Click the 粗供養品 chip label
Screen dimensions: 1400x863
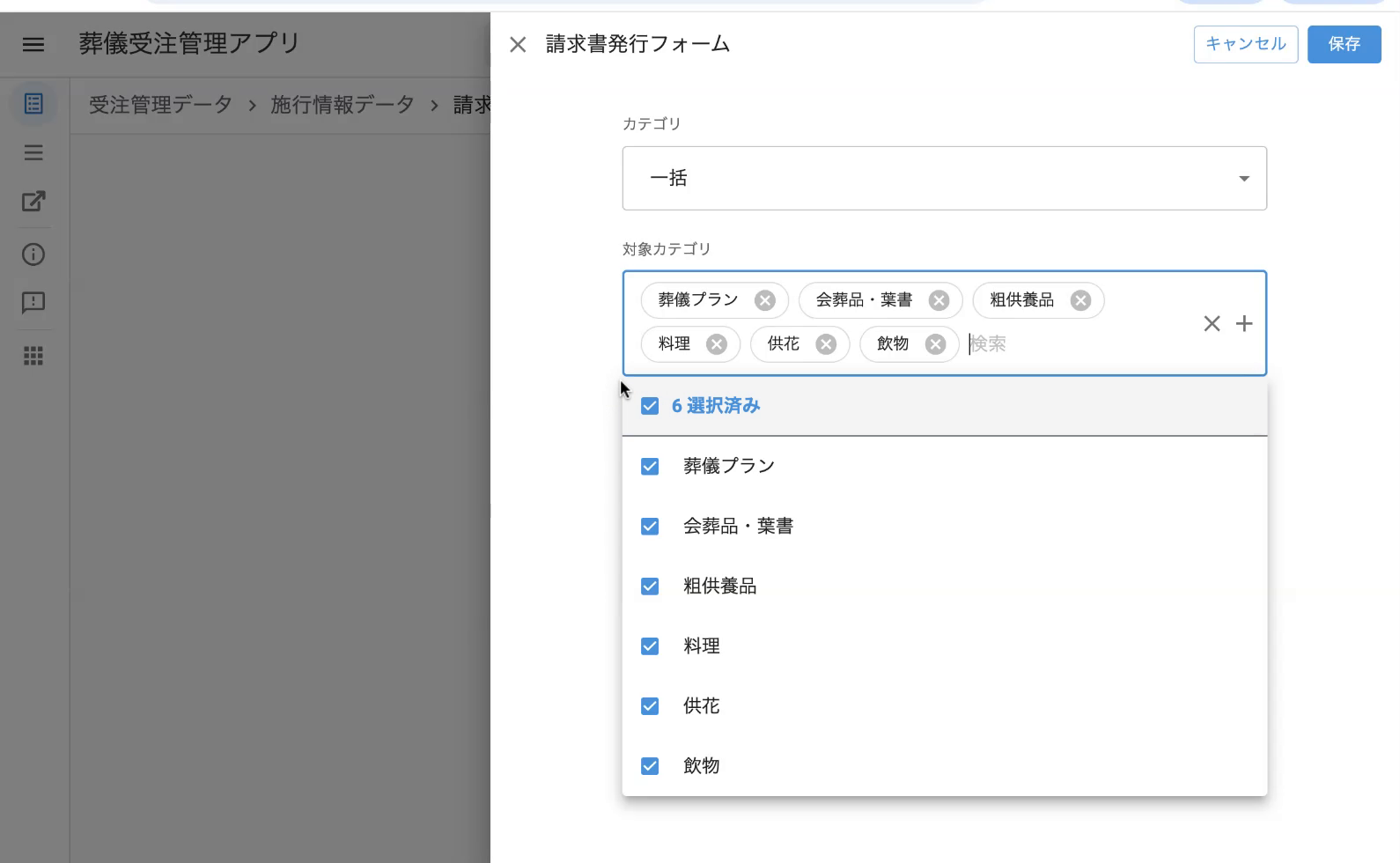tap(1021, 300)
